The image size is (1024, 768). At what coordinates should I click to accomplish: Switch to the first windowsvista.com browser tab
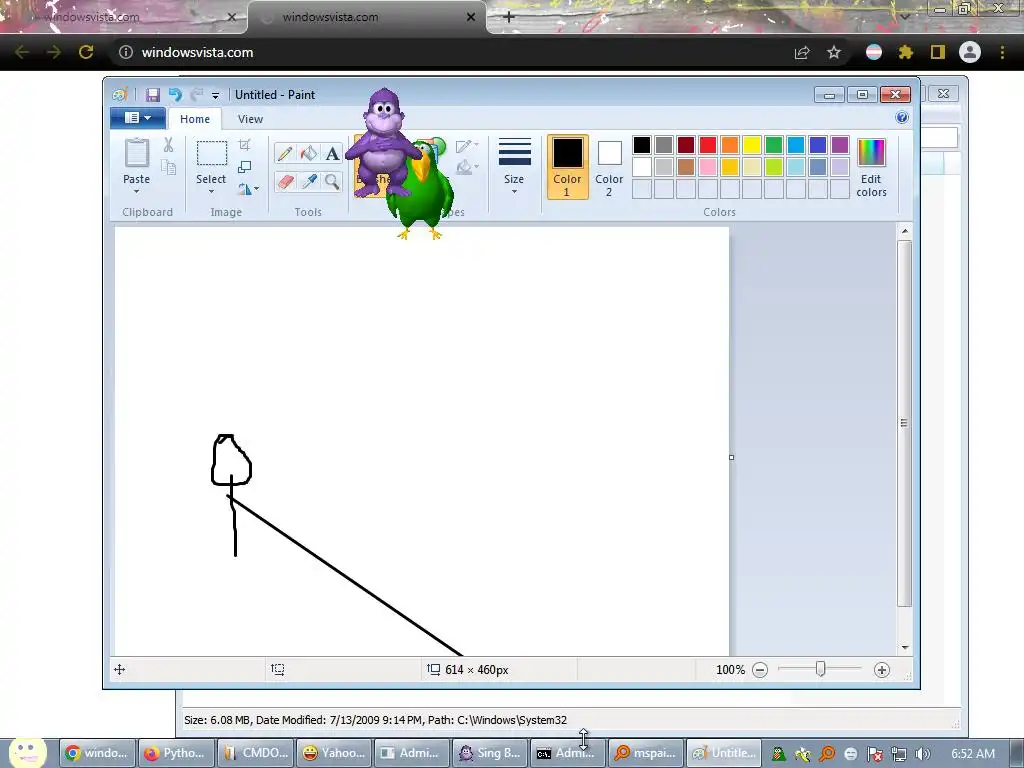tap(124, 17)
